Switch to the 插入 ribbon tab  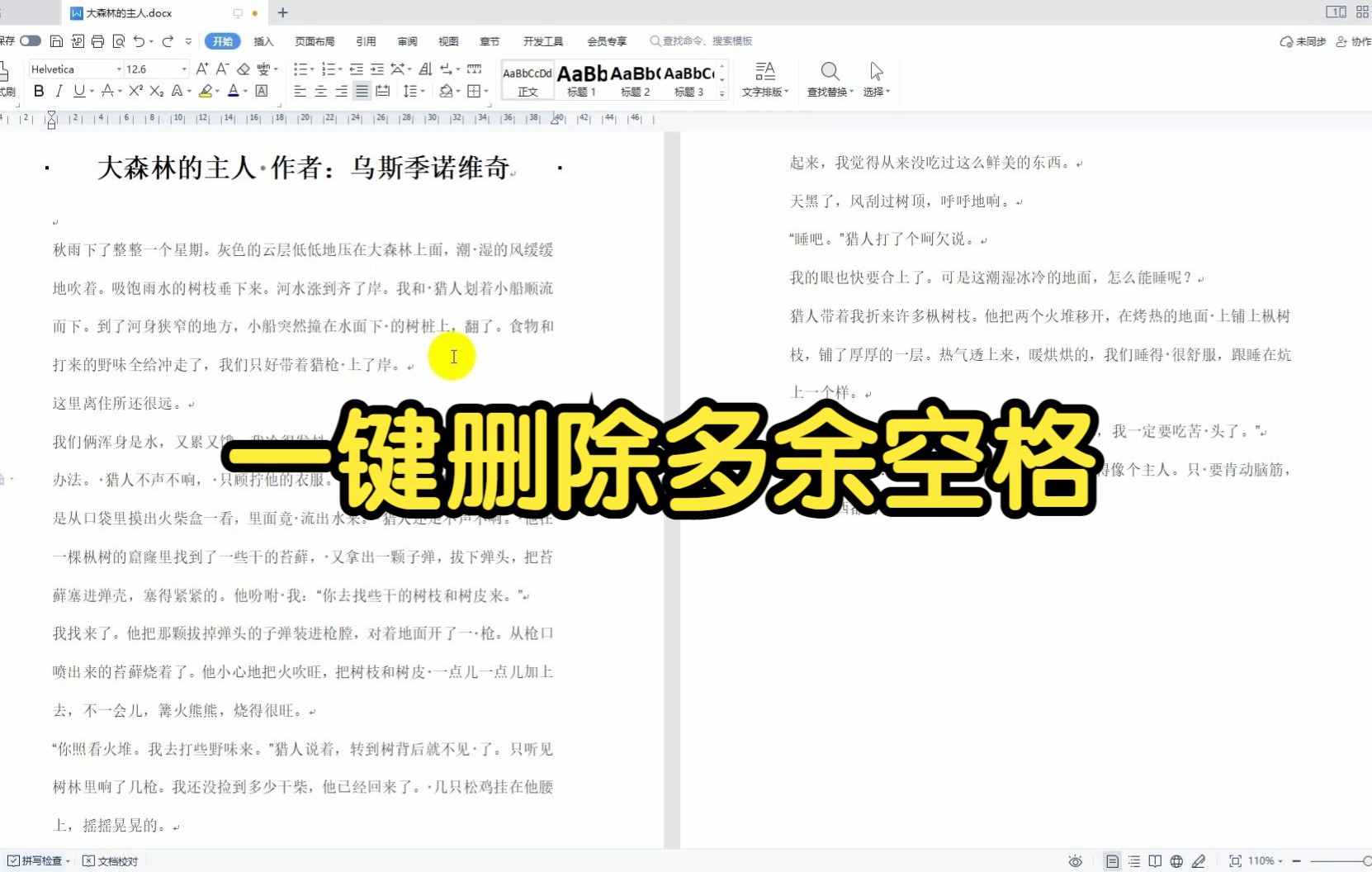(263, 40)
